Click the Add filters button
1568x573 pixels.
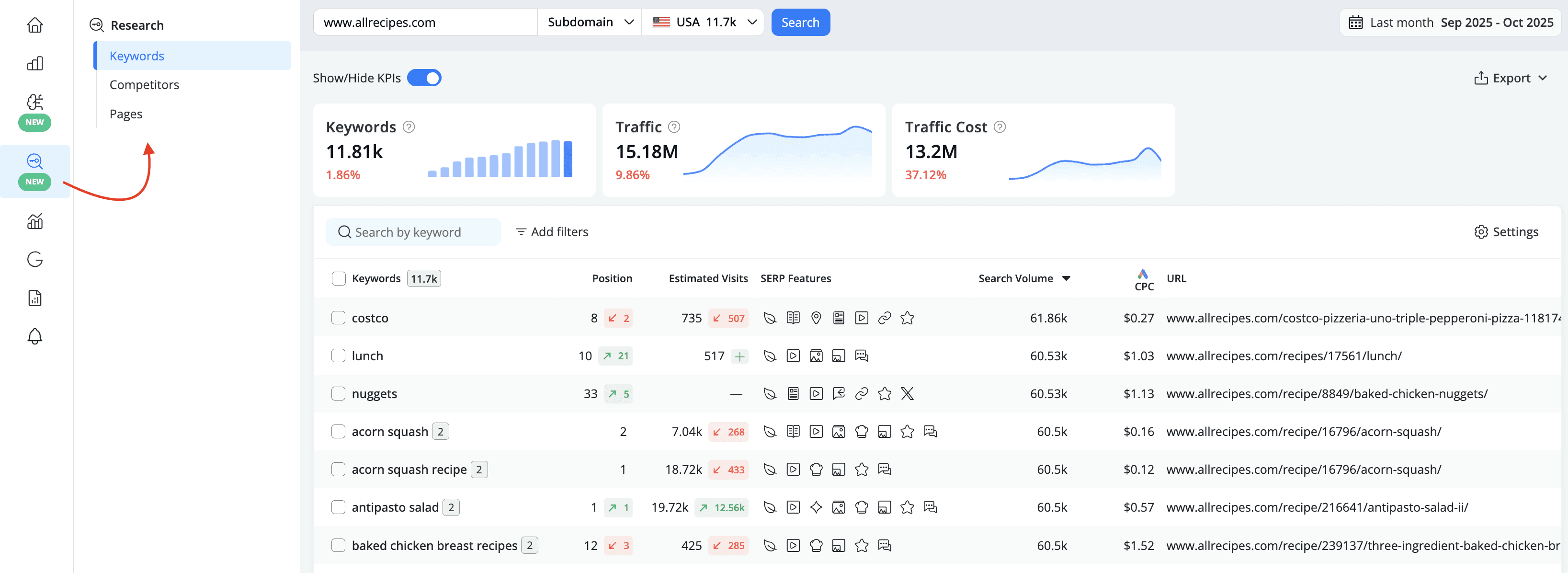pos(552,232)
